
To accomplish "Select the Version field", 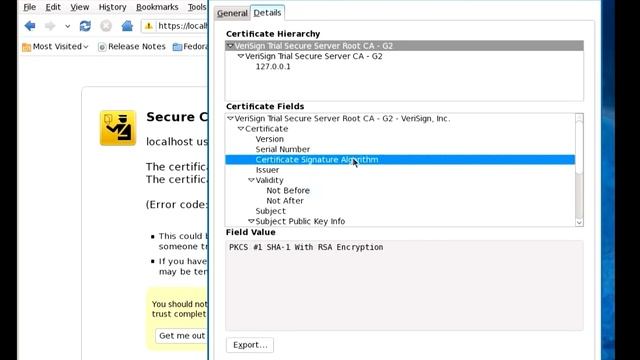I will tap(269, 139).
